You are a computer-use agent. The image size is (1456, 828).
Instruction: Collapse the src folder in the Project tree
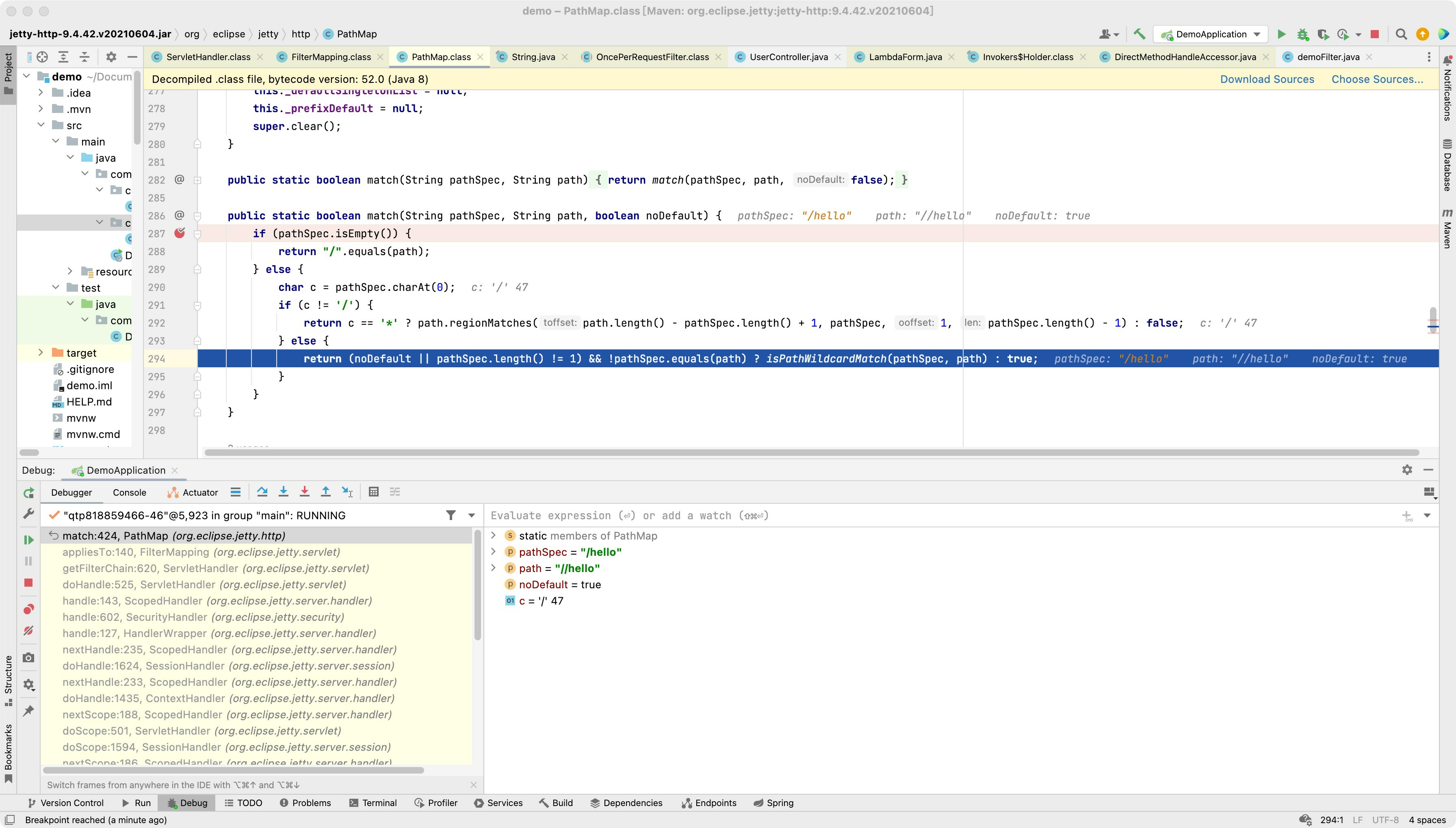coord(40,125)
